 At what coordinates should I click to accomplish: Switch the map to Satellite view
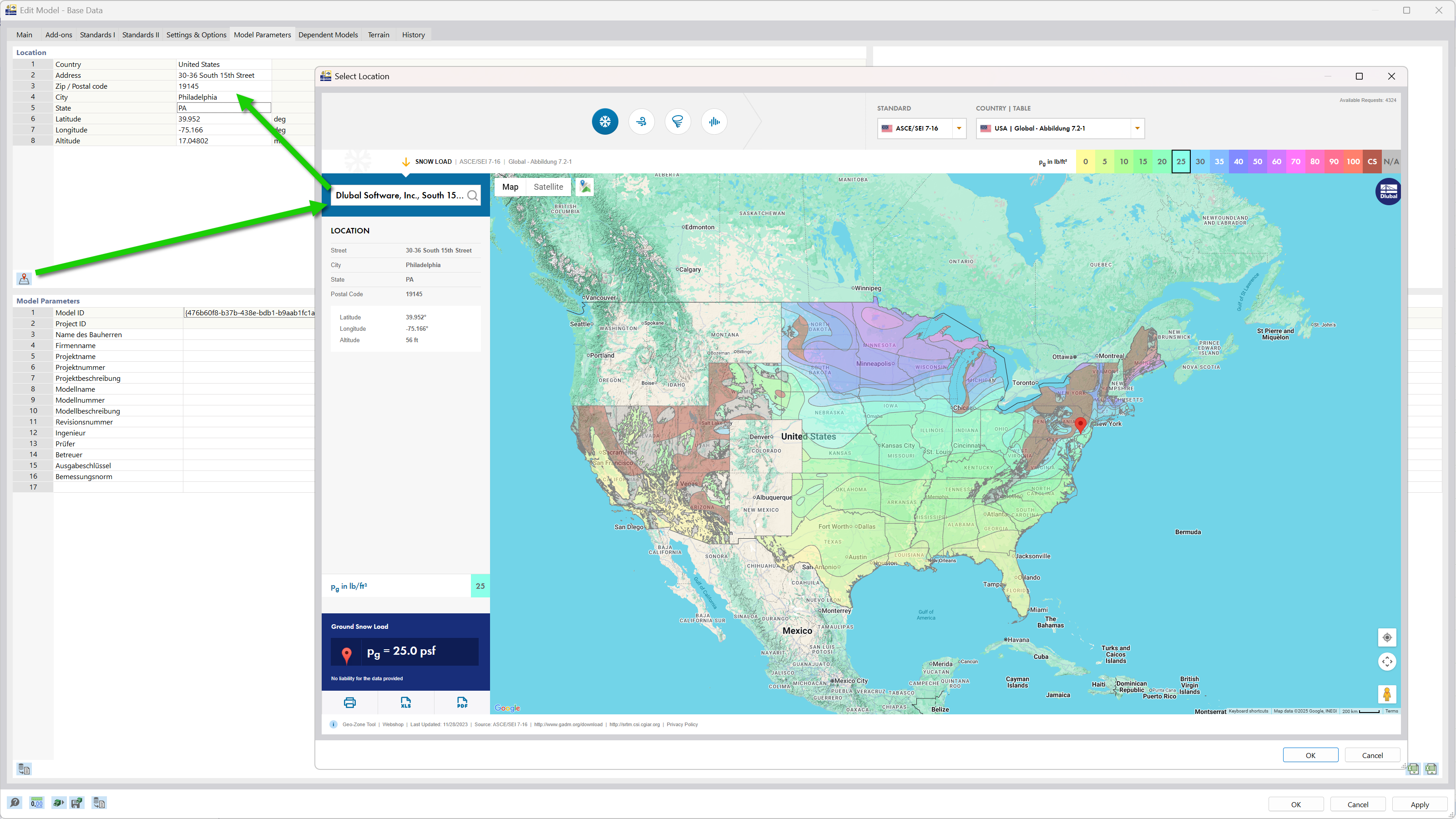[548, 187]
